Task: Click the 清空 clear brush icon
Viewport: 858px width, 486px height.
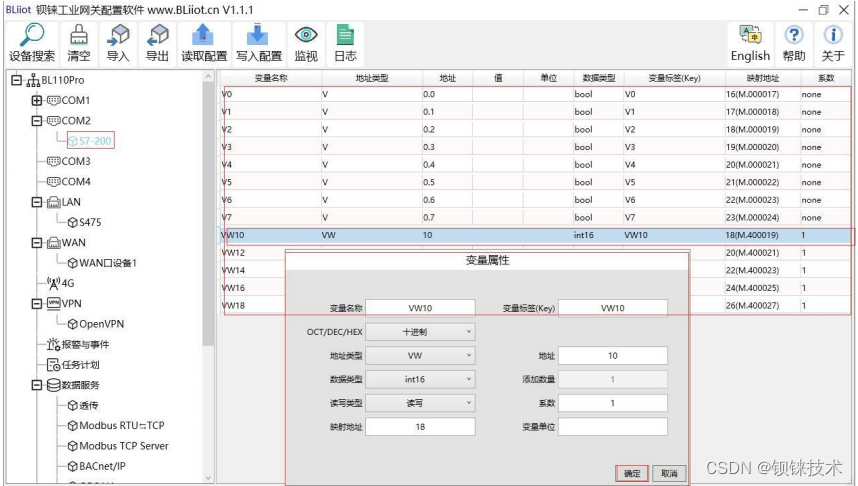Action: (x=79, y=36)
